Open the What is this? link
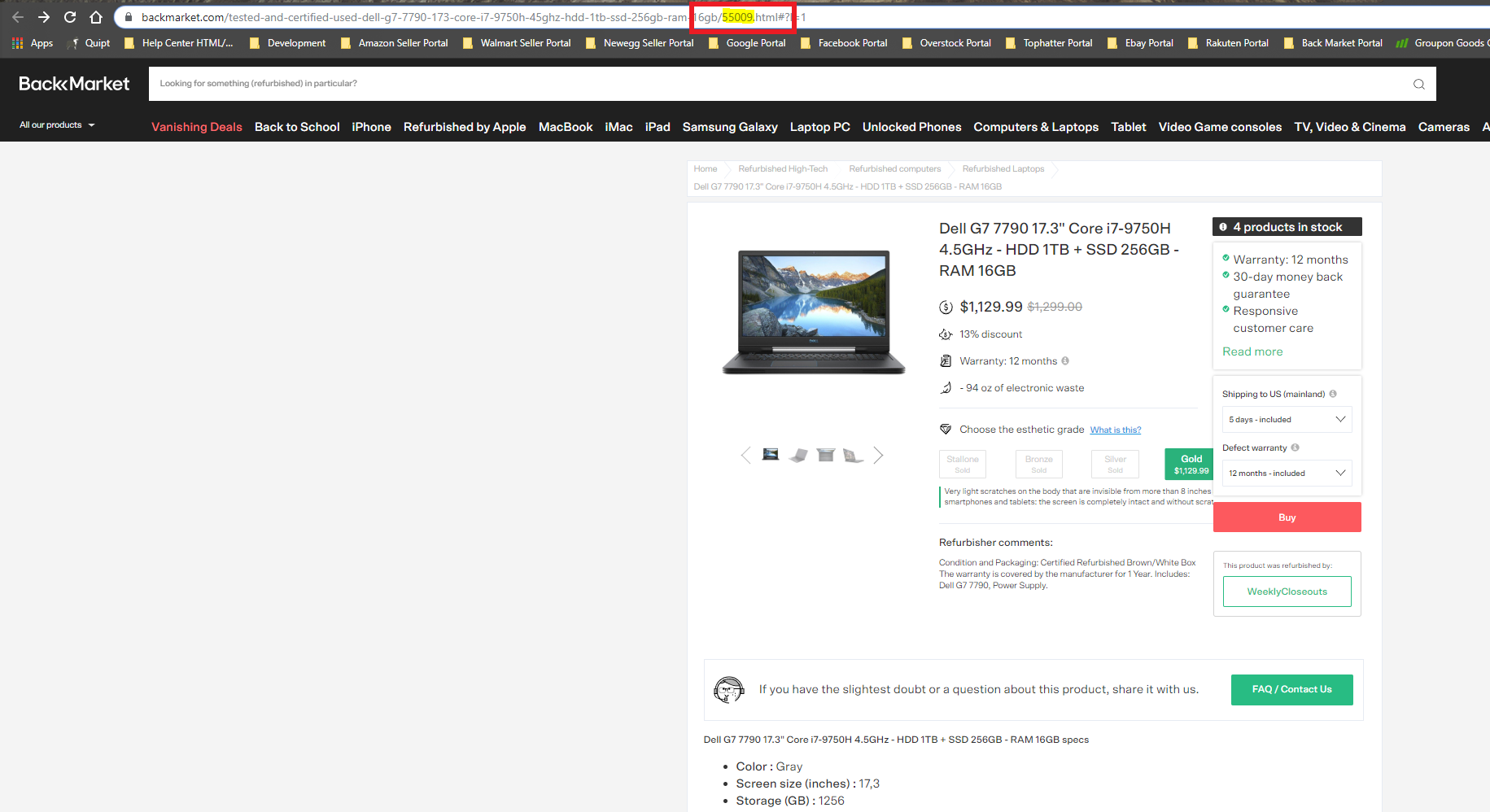Image resolution: width=1490 pixels, height=812 pixels. 1116,430
